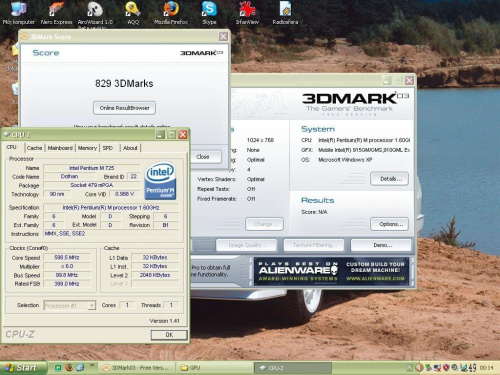Click the CPU-Z title bar icon
Screen dimensions: 500x375
point(6,134)
